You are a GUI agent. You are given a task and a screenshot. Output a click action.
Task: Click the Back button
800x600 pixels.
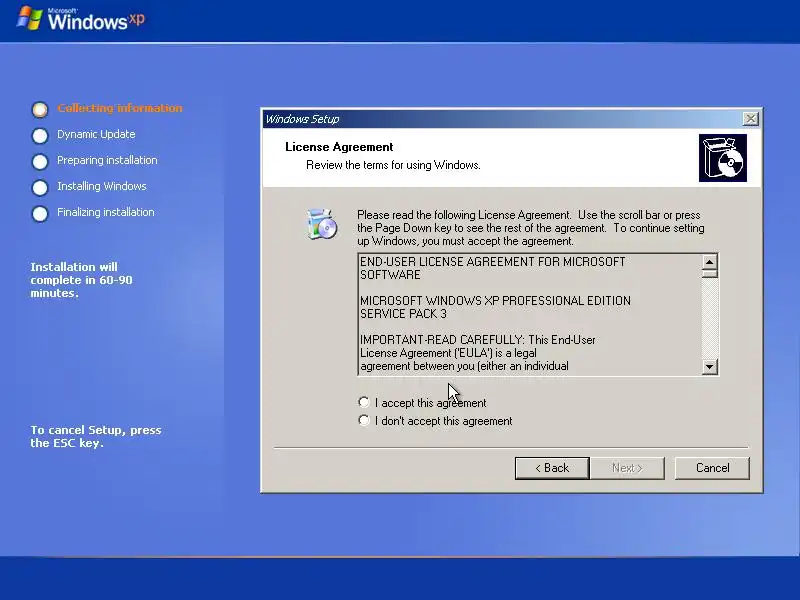552,468
